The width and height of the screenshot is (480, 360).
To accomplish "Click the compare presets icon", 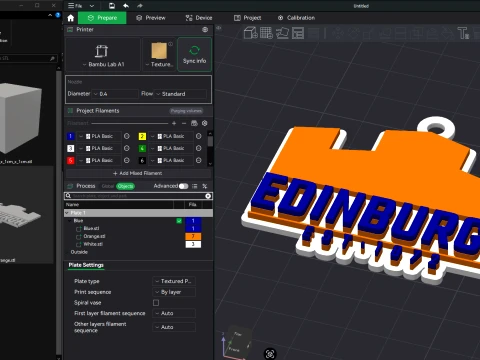I will 205,186.
